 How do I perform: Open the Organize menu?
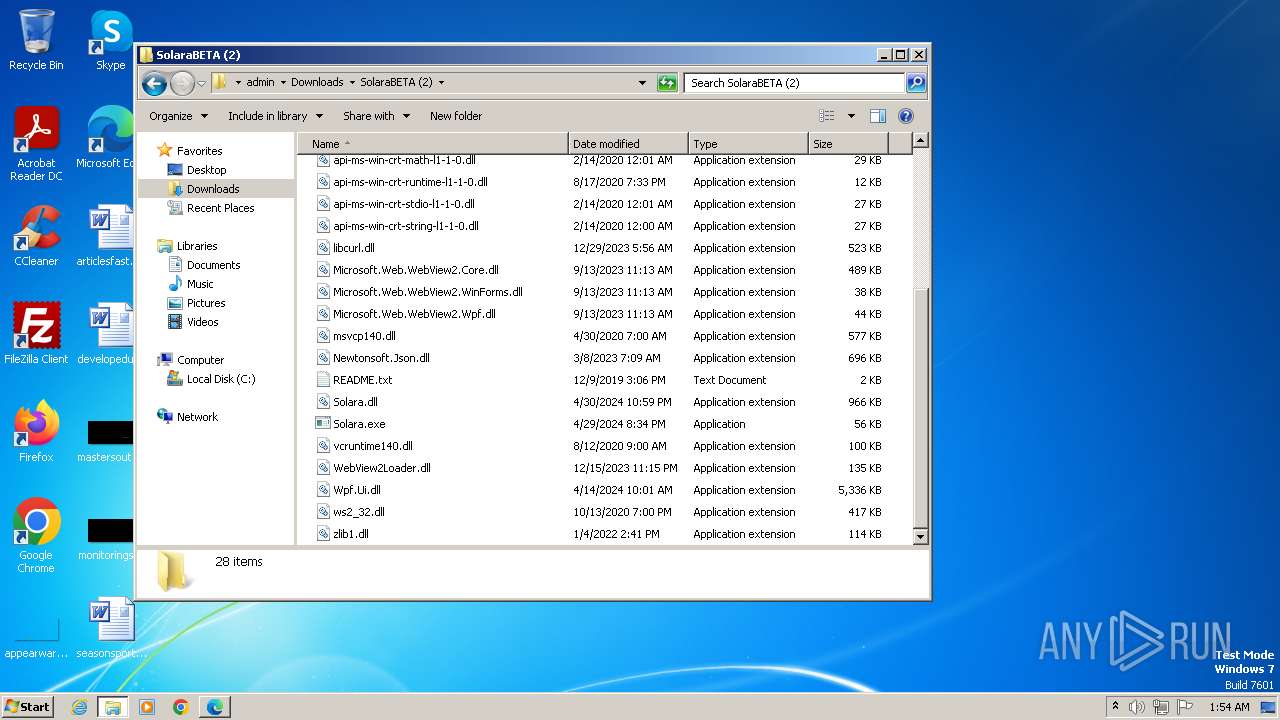(178, 116)
